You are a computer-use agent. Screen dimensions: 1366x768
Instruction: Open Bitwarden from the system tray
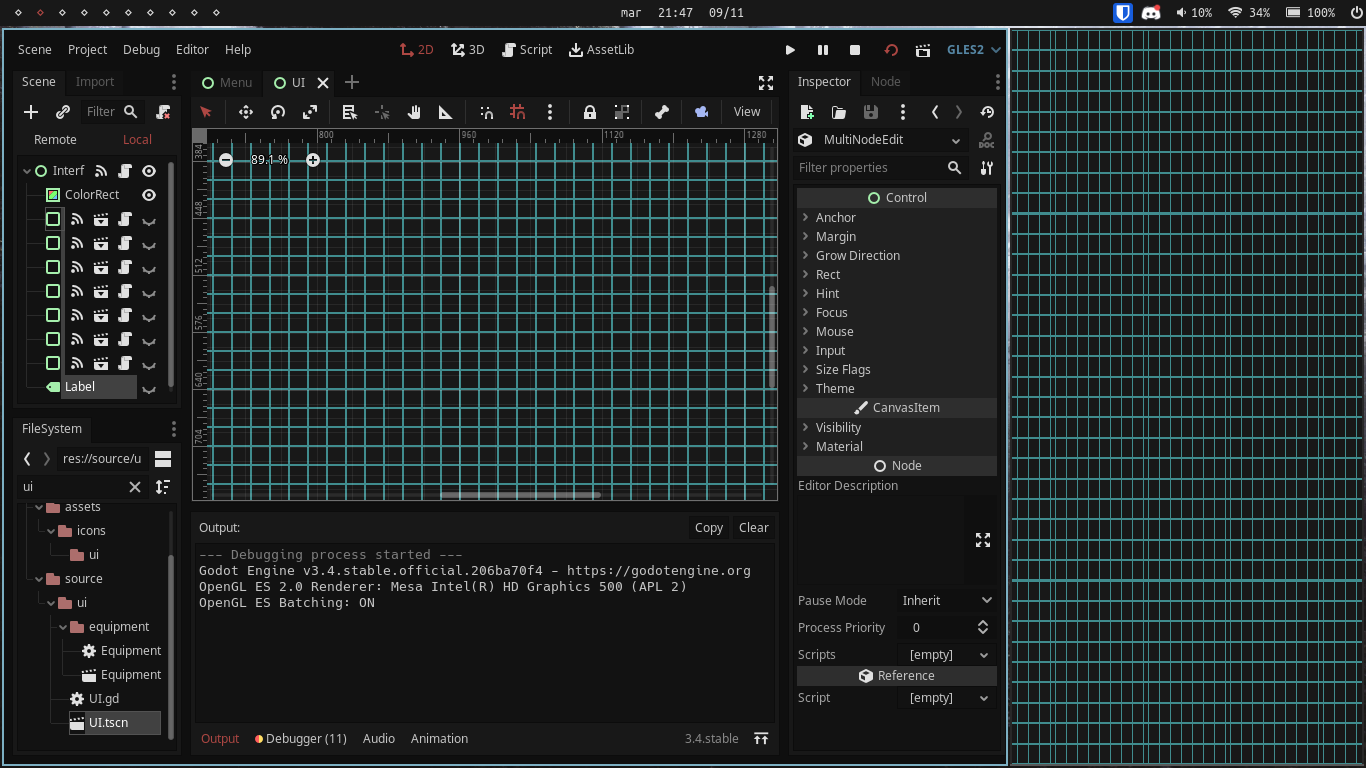(1123, 13)
